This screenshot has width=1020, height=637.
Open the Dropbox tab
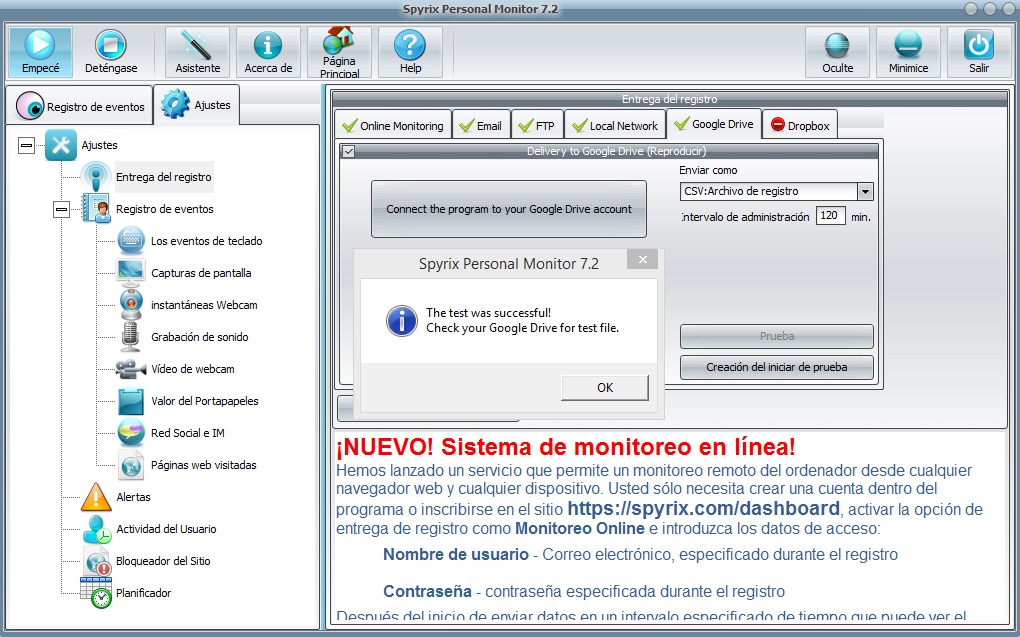[x=799, y=126]
